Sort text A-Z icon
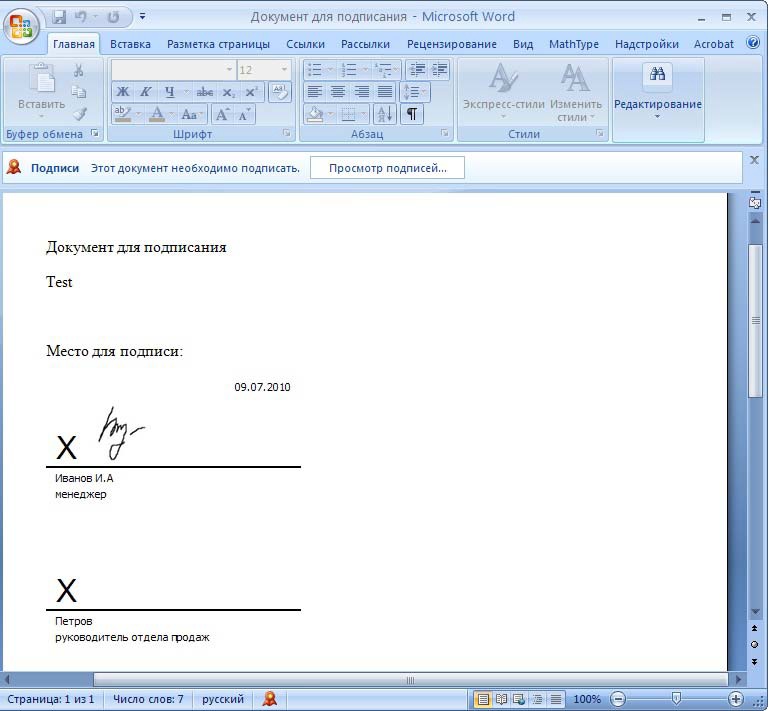 point(385,114)
